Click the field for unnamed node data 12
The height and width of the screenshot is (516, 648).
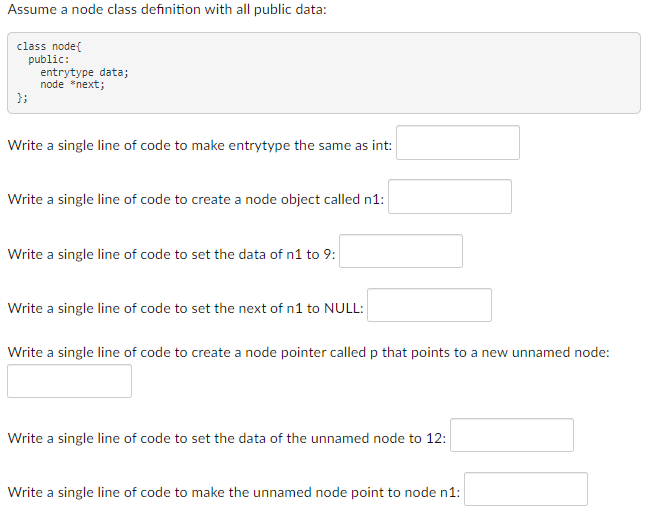pyautogui.click(x=512, y=435)
